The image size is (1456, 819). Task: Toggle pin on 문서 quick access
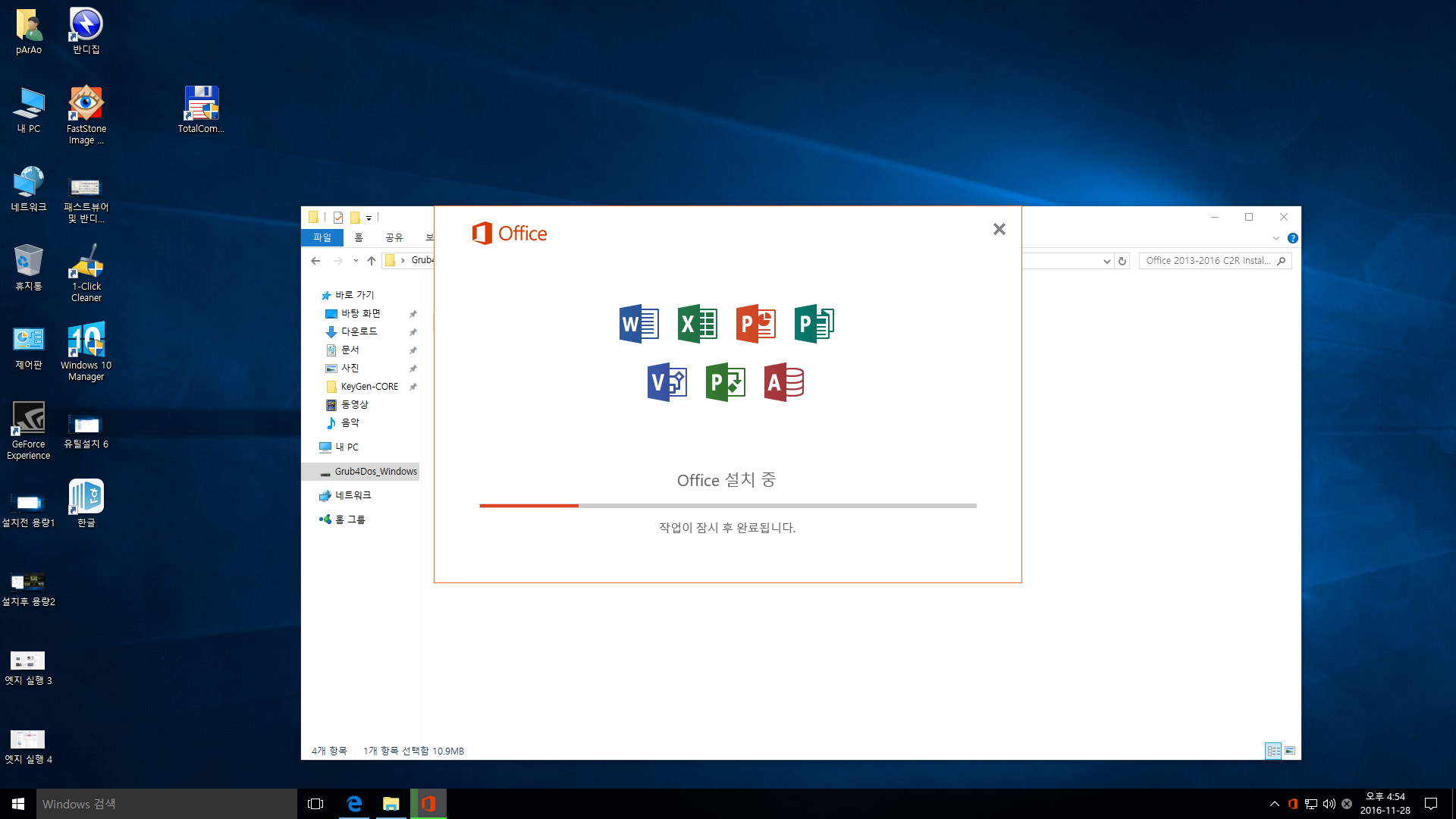(x=413, y=349)
